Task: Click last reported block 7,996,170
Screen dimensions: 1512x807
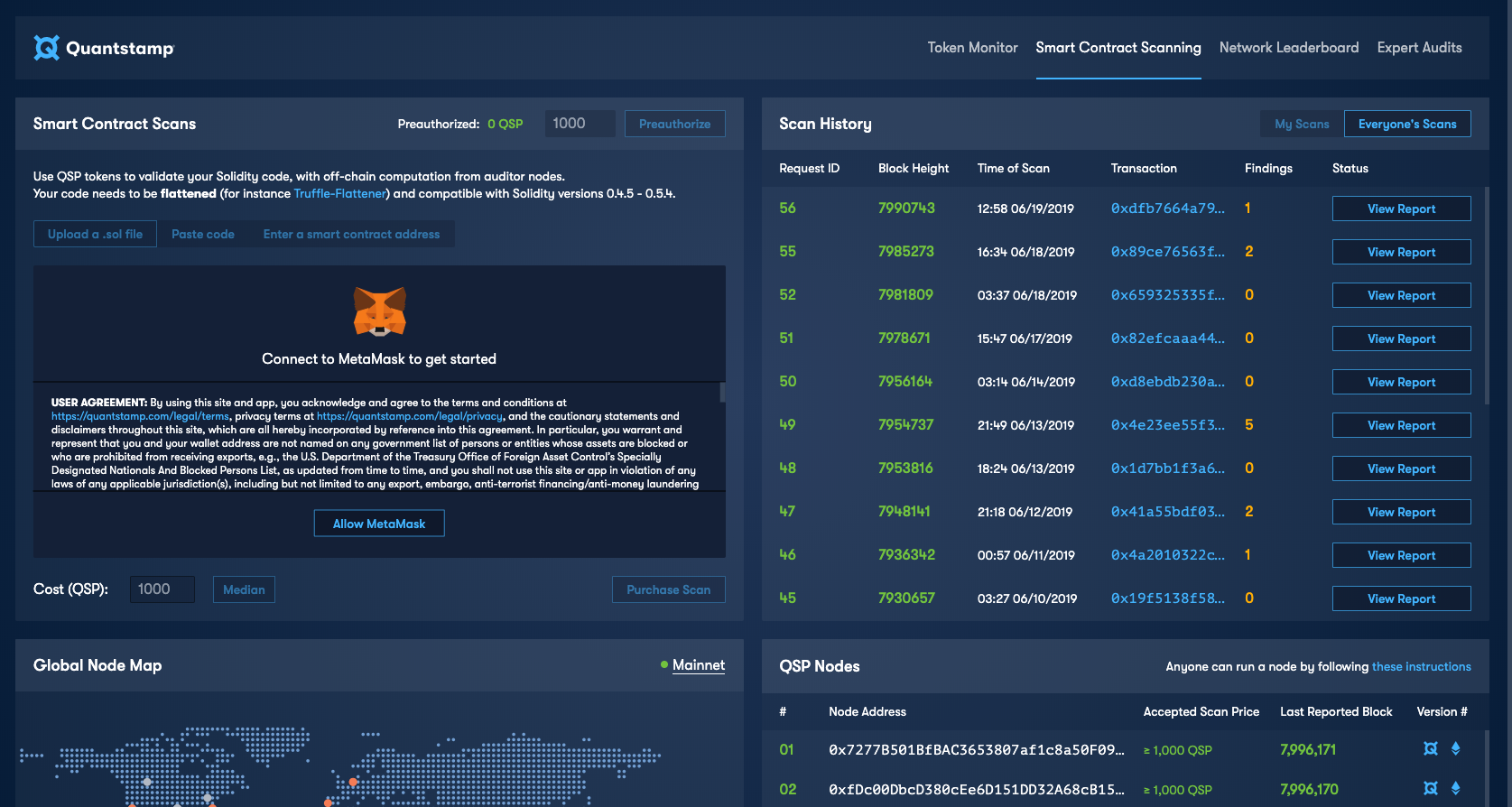Action: pyautogui.click(x=1309, y=790)
